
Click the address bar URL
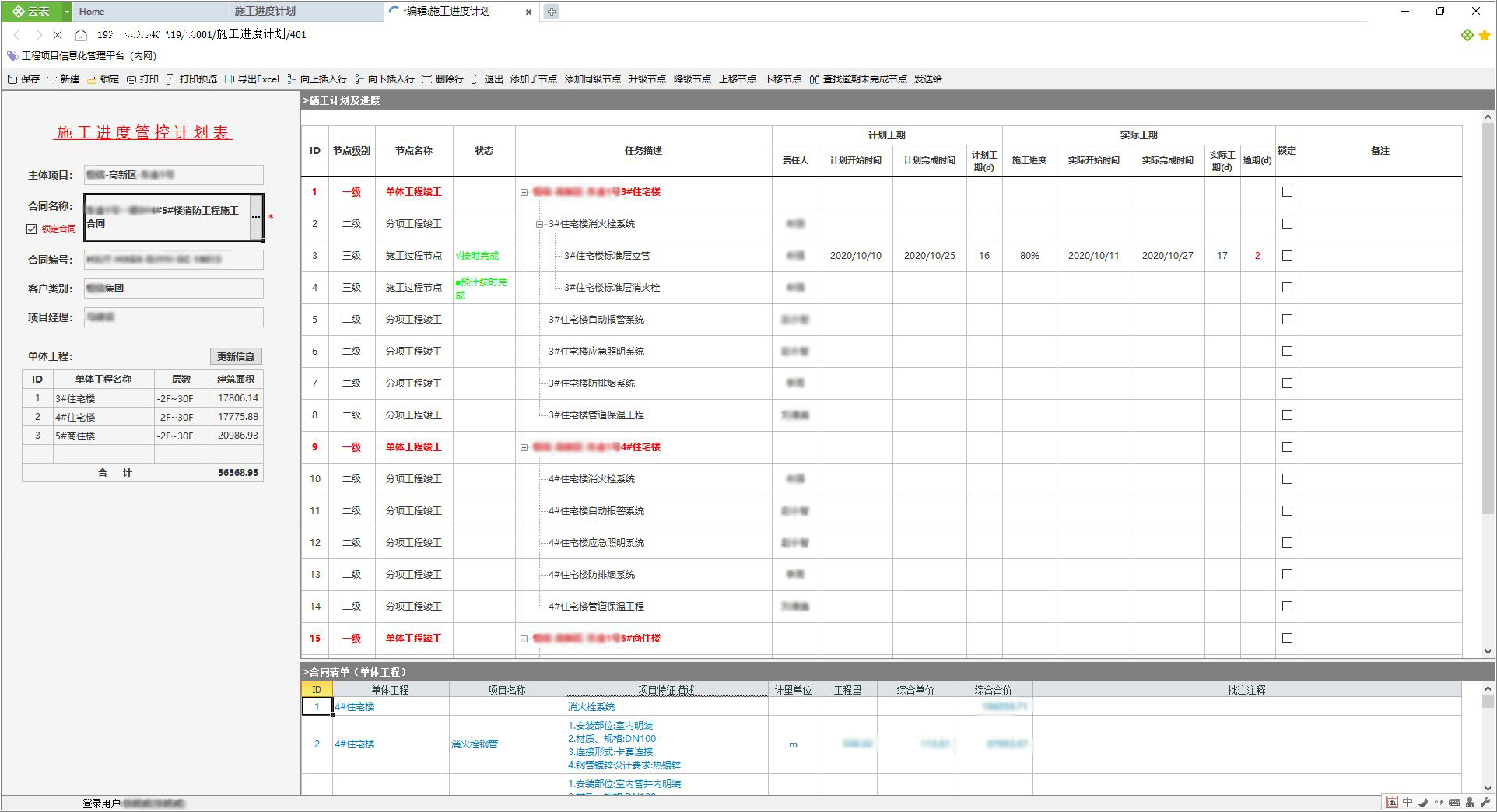(202, 35)
